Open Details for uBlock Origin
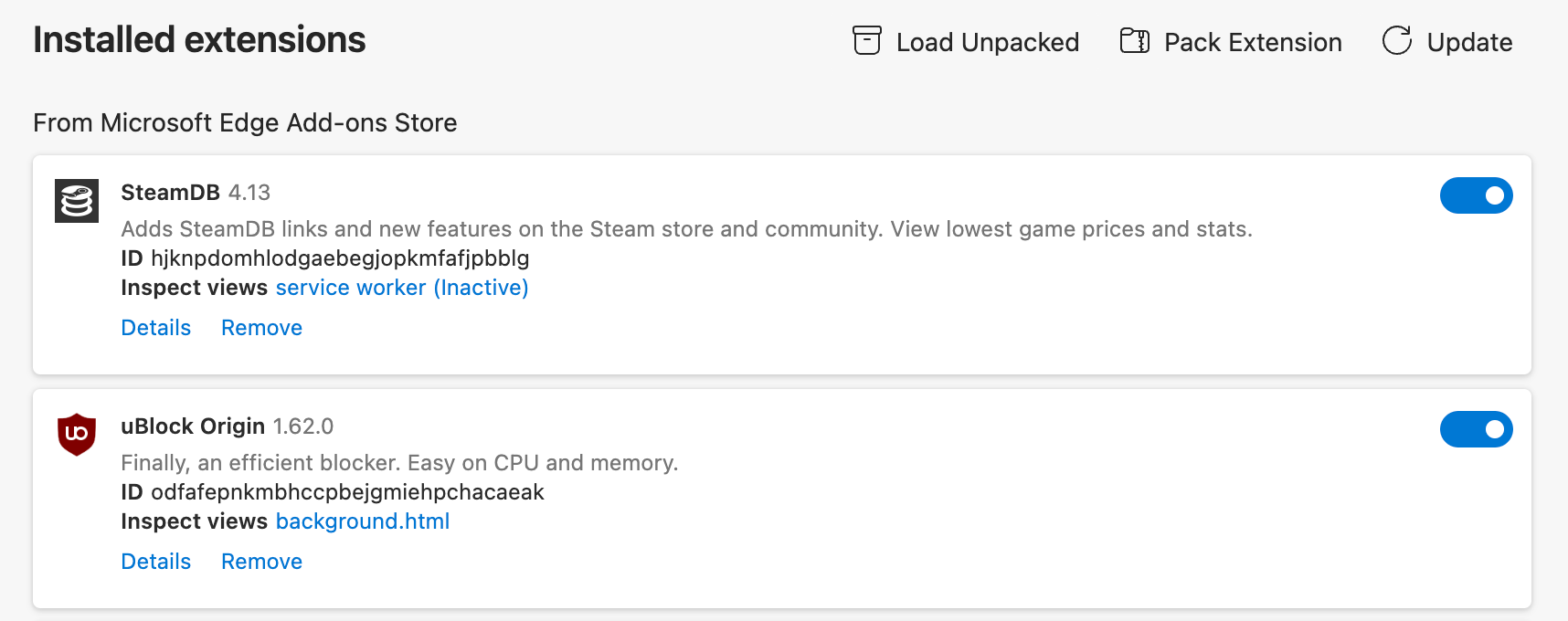This screenshot has height=621, width=1568. [x=156, y=562]
